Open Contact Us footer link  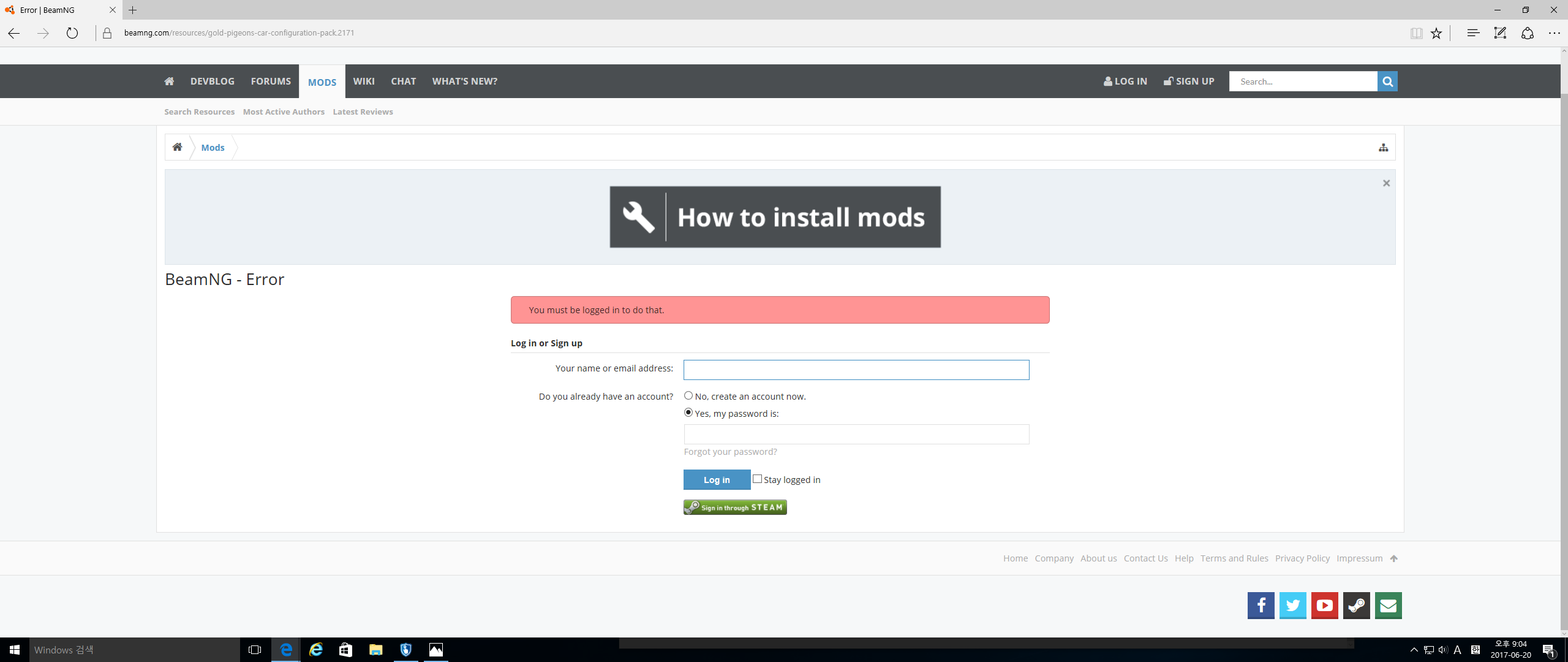[1145, 558]
